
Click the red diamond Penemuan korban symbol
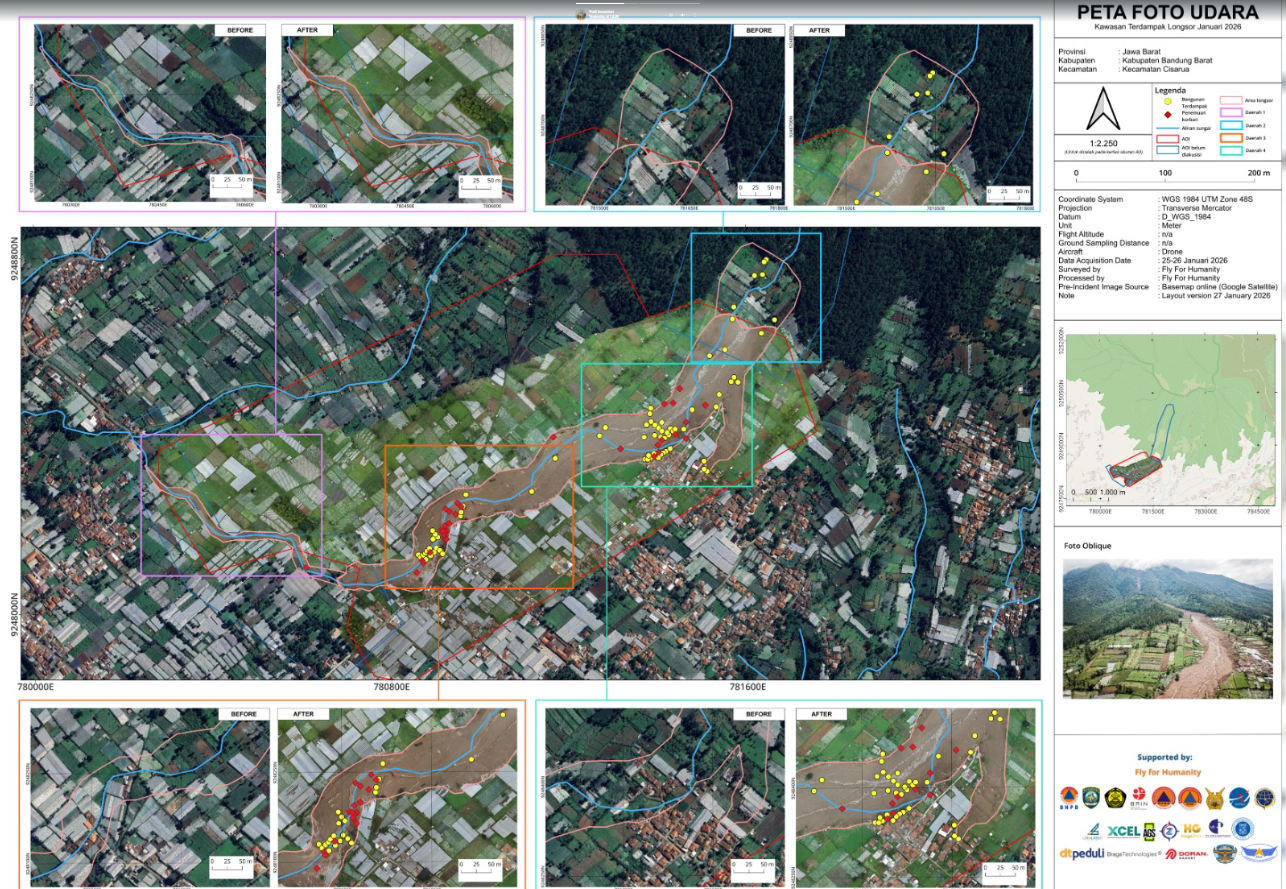(1167, 114)
